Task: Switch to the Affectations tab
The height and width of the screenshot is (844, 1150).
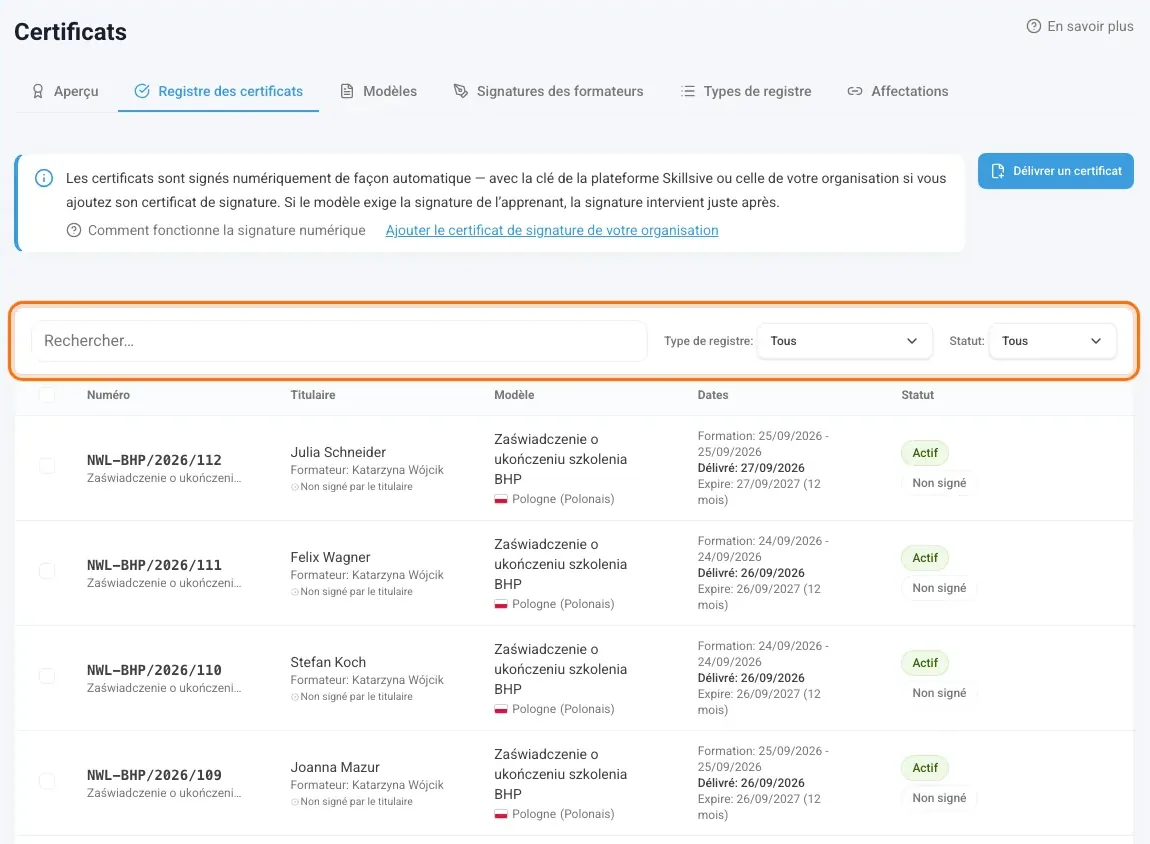Action: pyautogui.click(x=898, y=91)
